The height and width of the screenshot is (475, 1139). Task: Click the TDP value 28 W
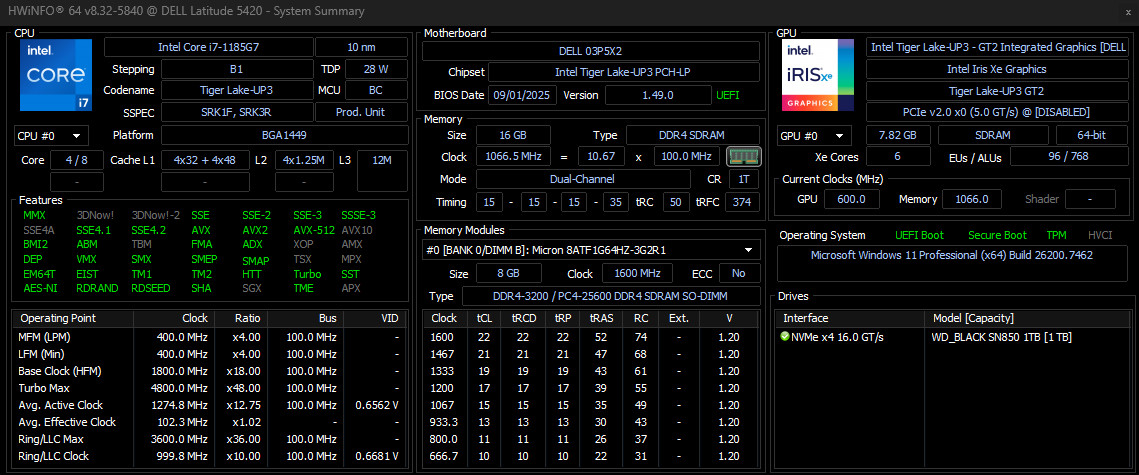point(376,70)
